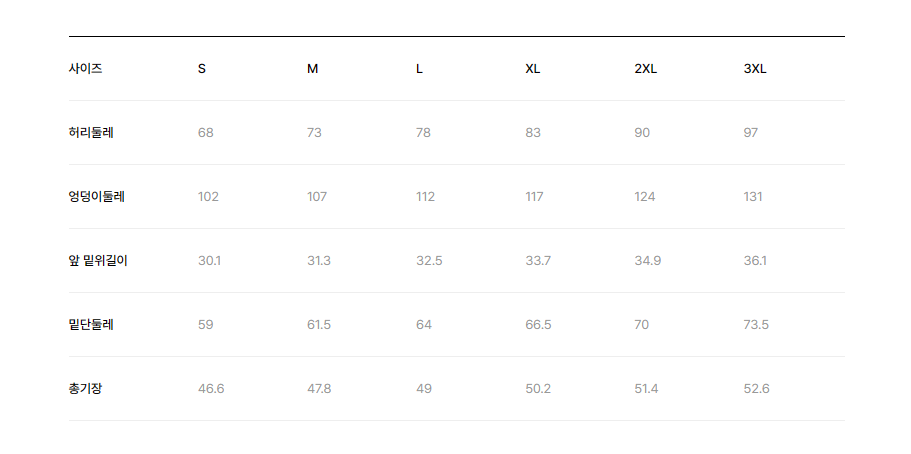The height and width of the screenshot is (454, 911).
Task: Click waist value 97 for 3XL
Action: click(x=751, y=133)
